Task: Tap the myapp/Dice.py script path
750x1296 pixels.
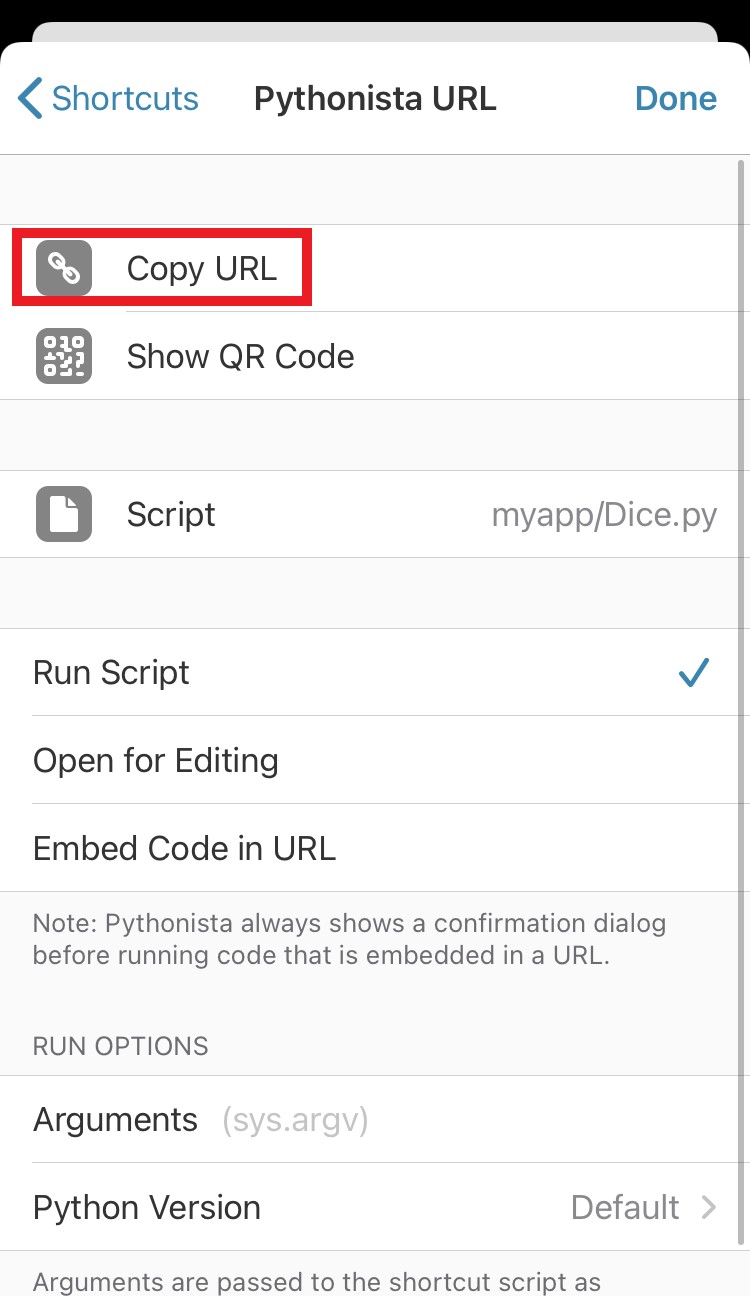Action: click(x=604, y=514)
